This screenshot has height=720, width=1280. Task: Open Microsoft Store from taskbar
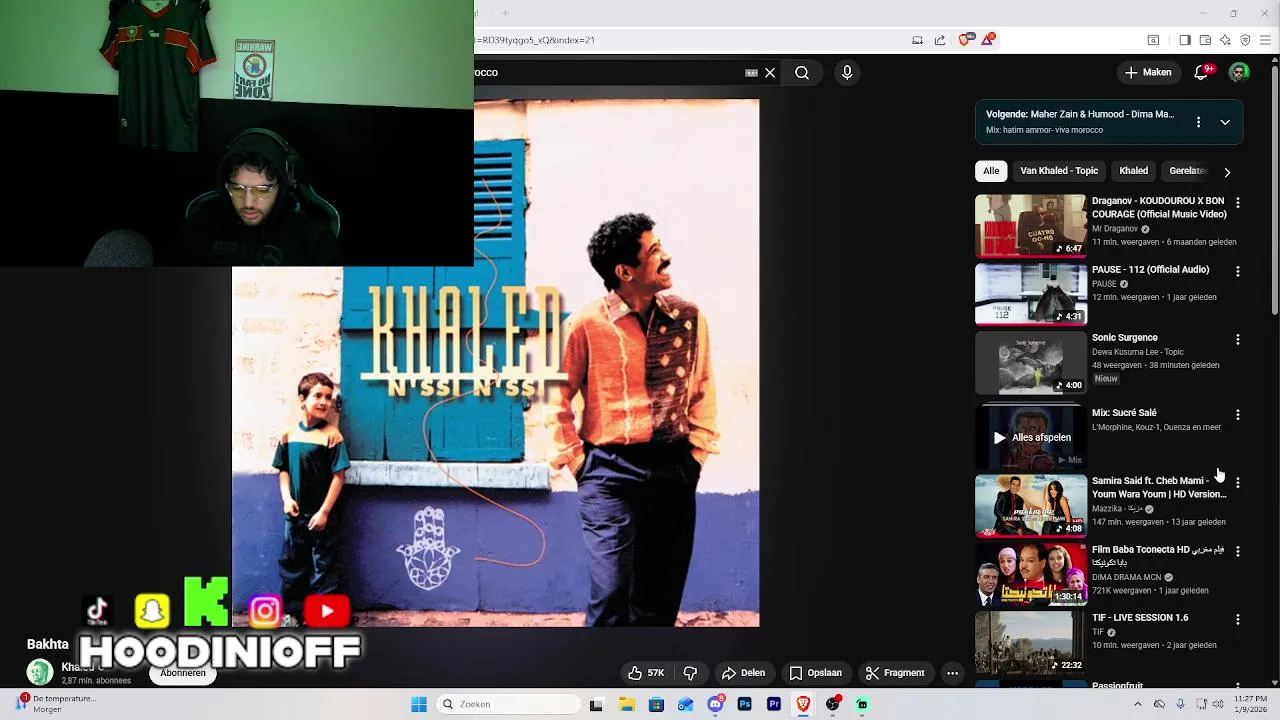coord(656,704)
